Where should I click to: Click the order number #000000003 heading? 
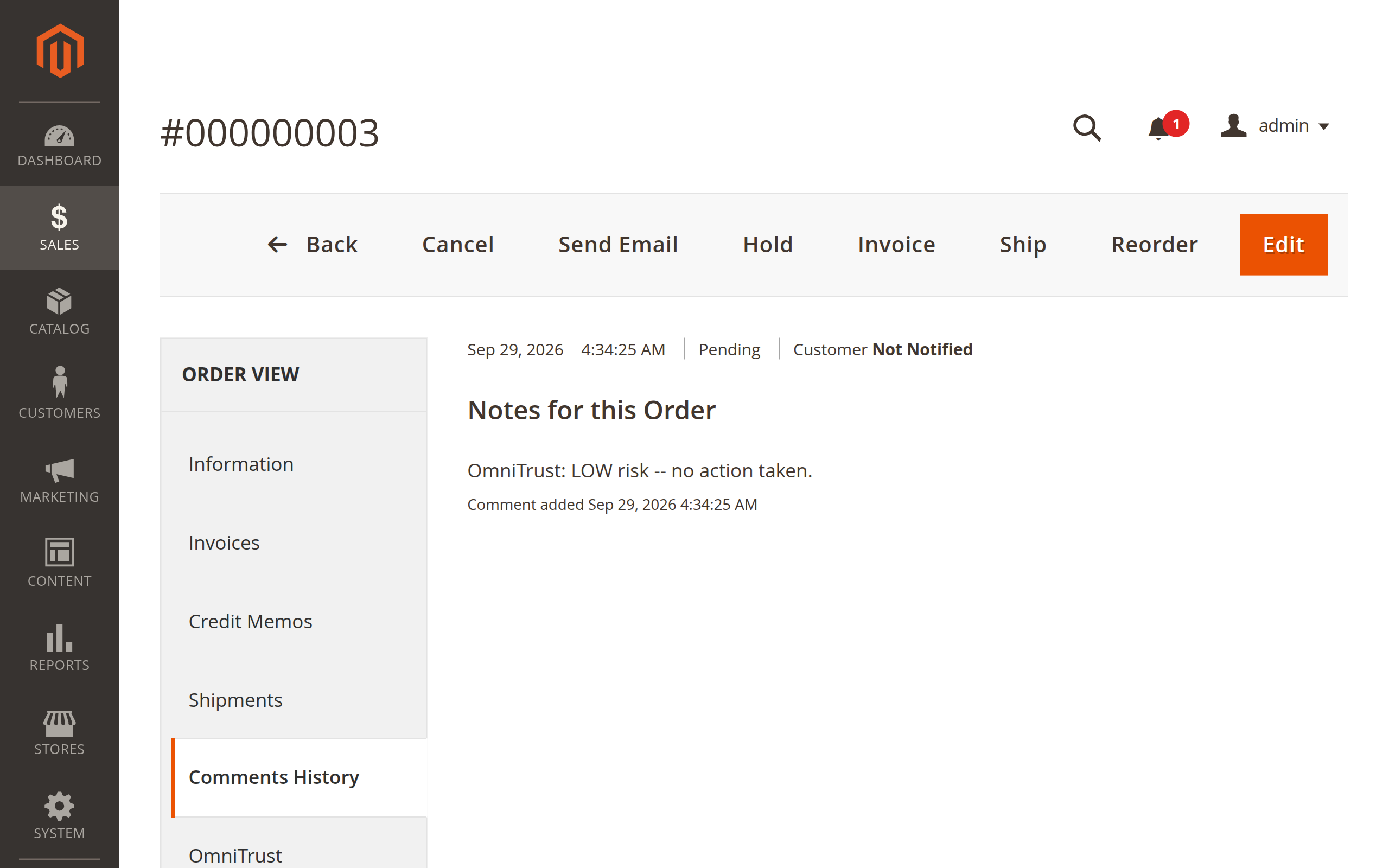[270, 132]
